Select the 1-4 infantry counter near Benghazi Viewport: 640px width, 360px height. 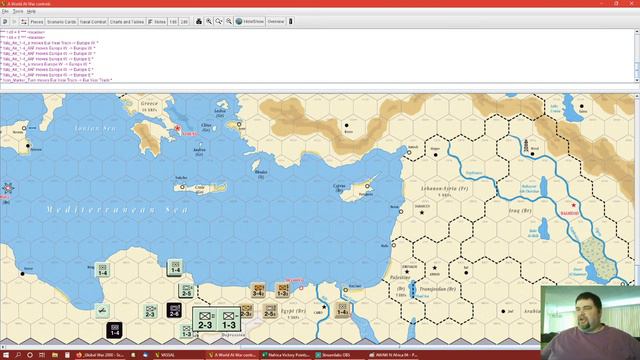pyautogui.click(x=102, y=270)
